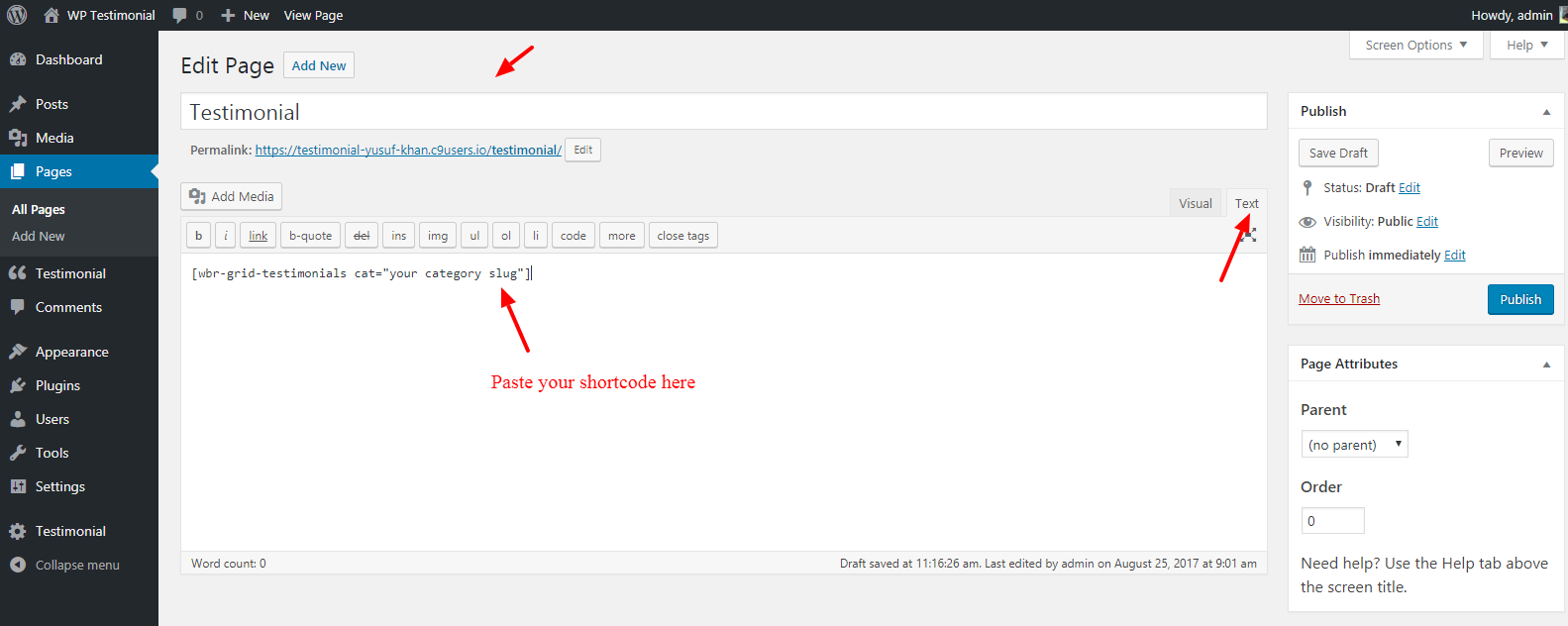The height and width of the screenshot is (626, 1568).
Task: Click the Word count: 0 status text
Action: 229,563
